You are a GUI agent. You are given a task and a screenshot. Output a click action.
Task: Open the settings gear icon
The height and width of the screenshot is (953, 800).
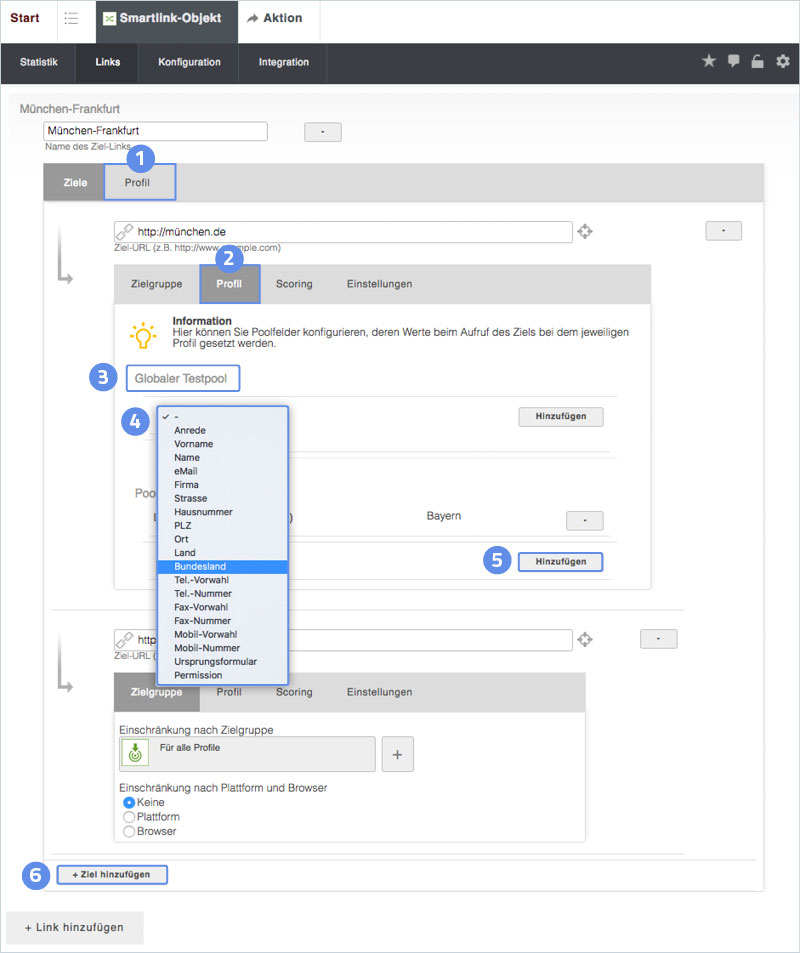pyautogui.click(x=783, y=62)
